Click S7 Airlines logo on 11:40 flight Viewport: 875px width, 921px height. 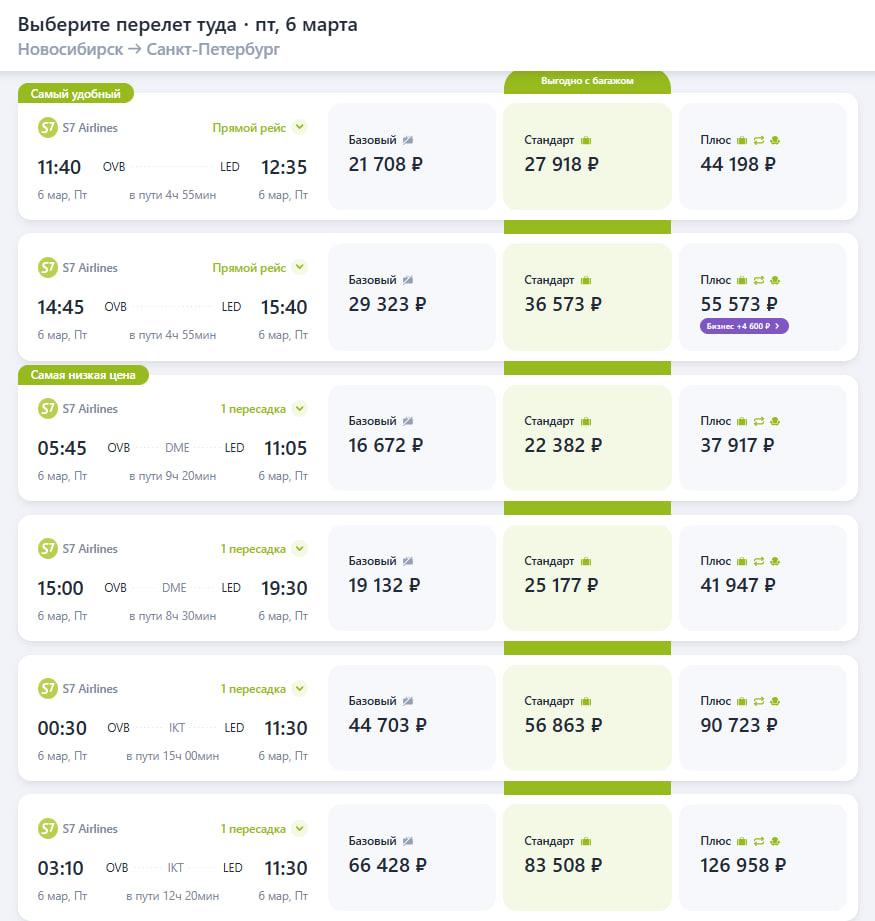coord(48,128)
